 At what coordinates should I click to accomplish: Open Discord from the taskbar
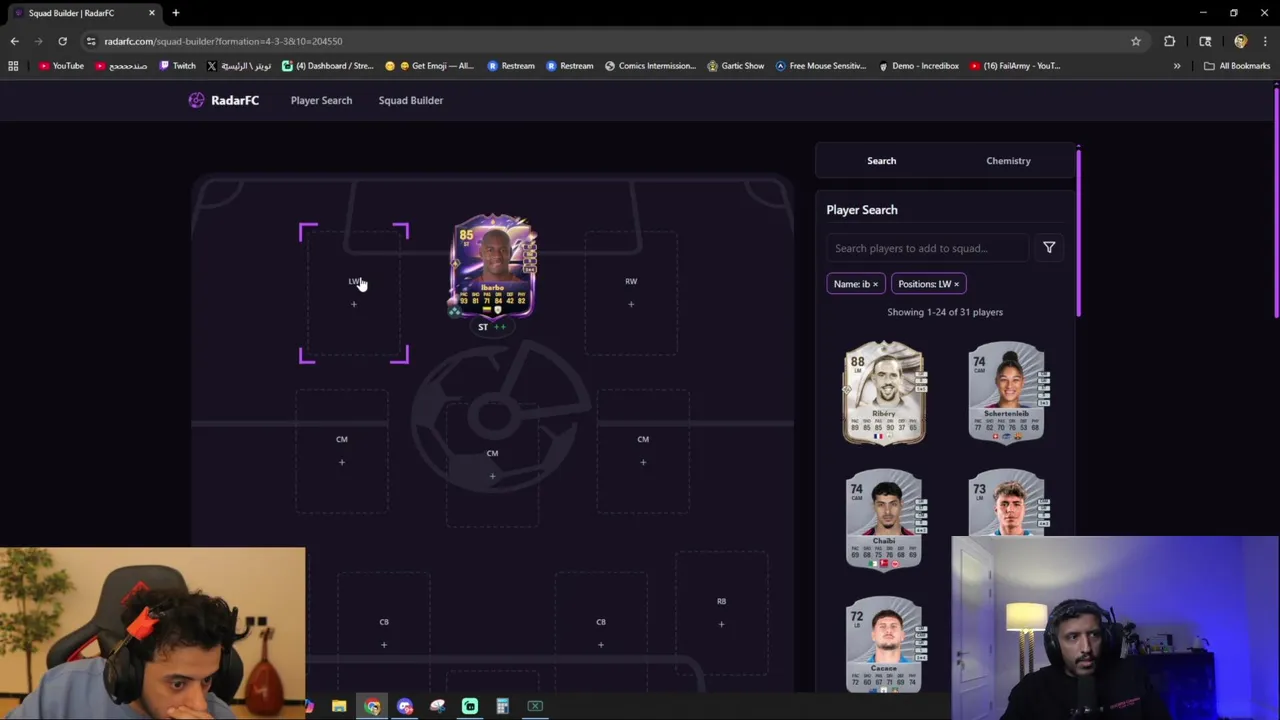[405, 707]
